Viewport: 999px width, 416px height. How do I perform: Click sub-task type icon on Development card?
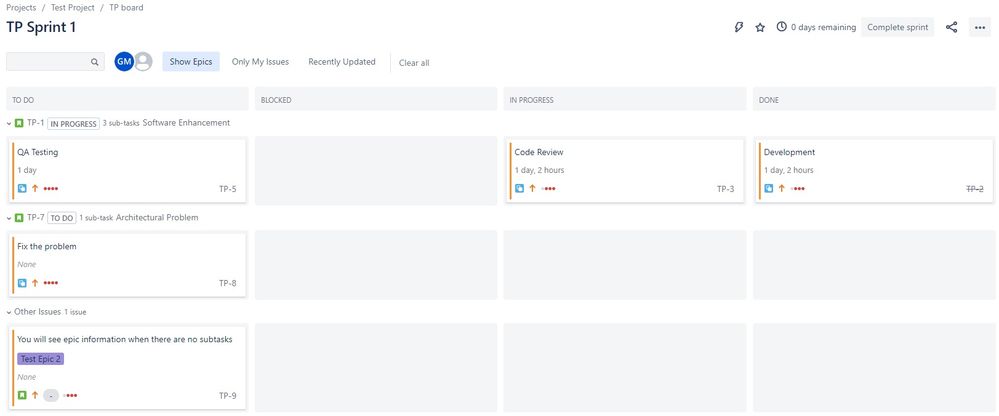click(769, 189)
